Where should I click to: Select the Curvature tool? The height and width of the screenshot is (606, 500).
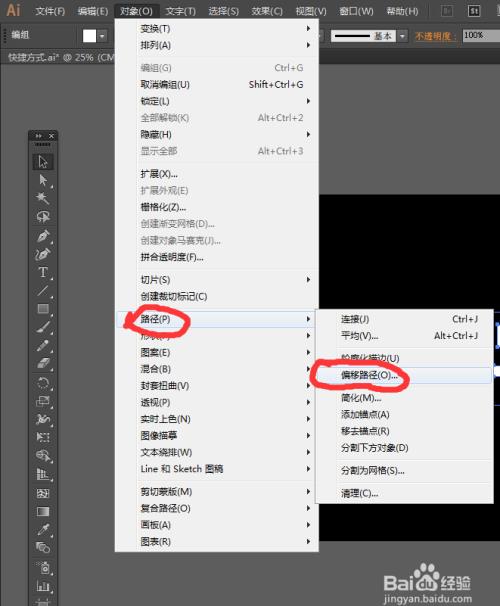click(43, 254)
